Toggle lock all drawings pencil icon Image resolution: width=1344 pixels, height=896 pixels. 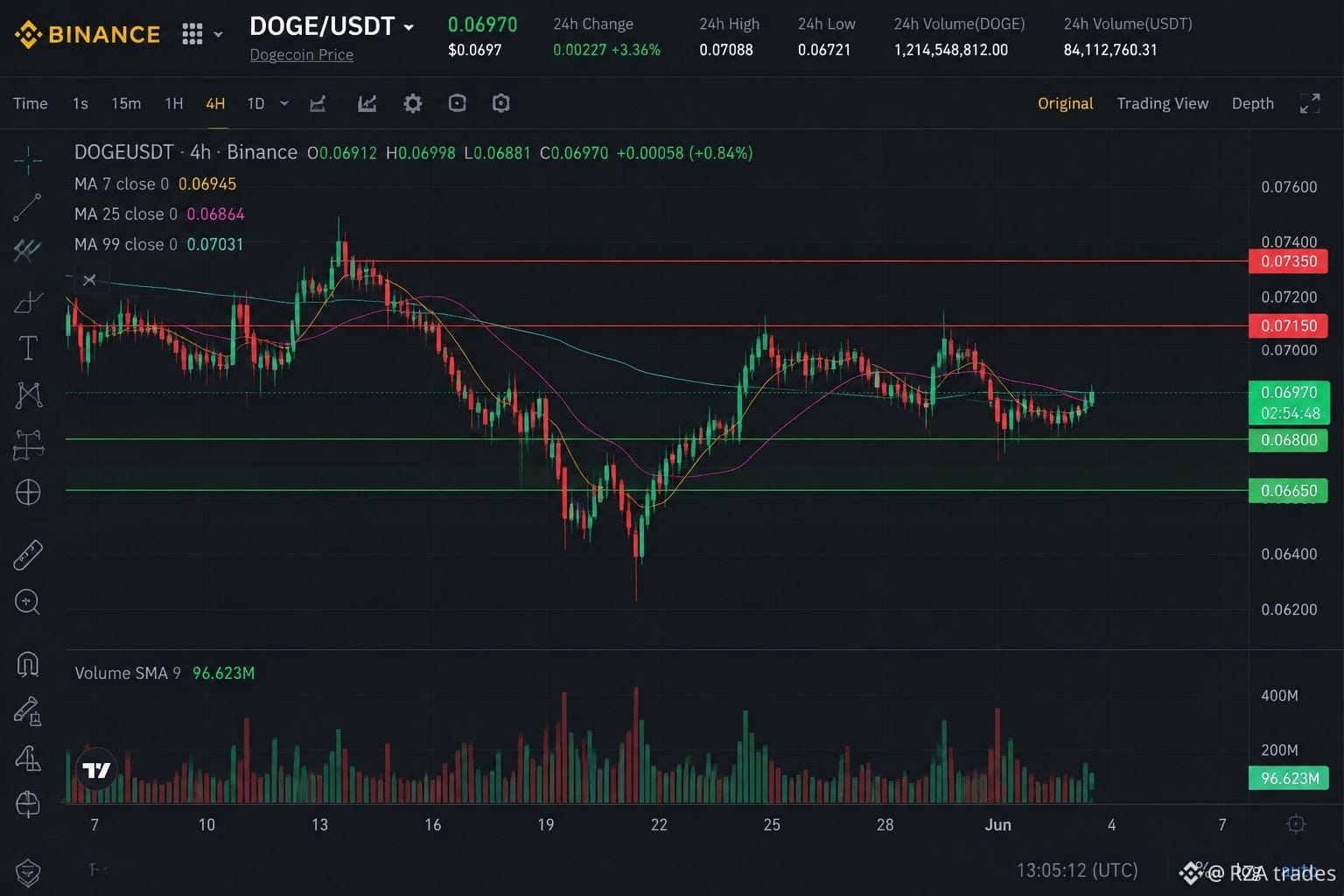click(28, 711)
